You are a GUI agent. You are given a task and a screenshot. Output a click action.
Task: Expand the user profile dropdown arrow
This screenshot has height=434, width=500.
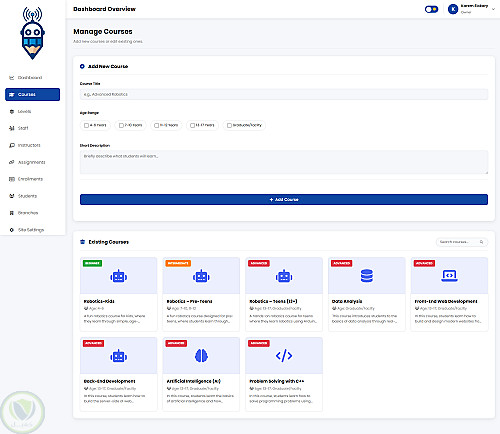(493, 9)
